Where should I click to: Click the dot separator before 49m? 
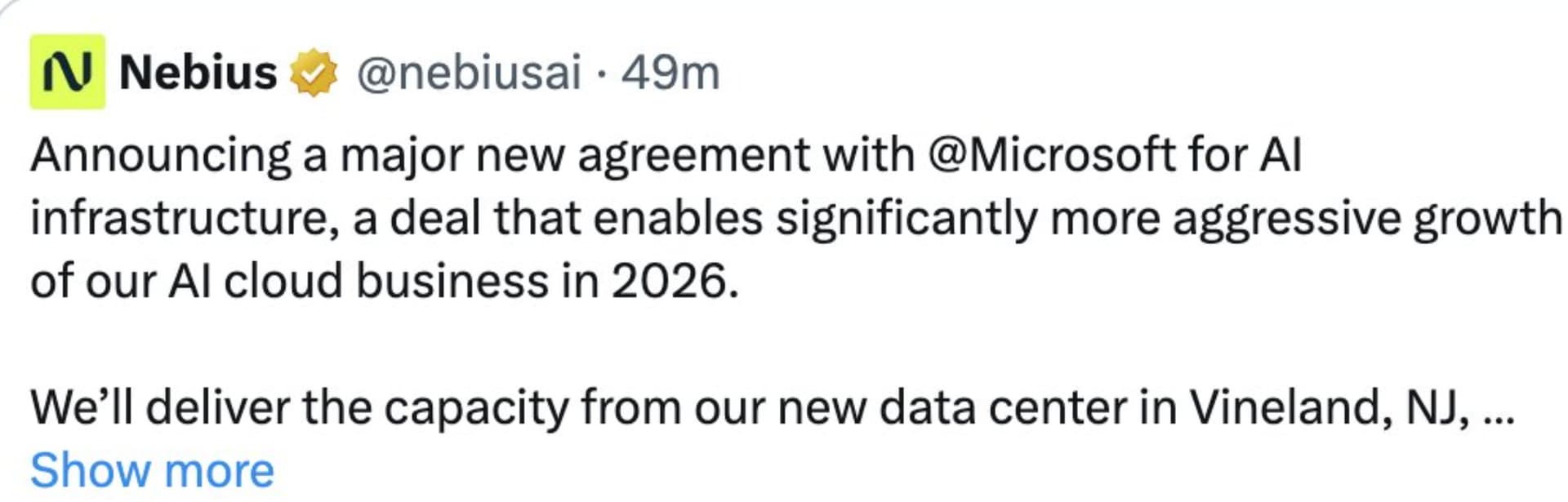coord(601,73)
